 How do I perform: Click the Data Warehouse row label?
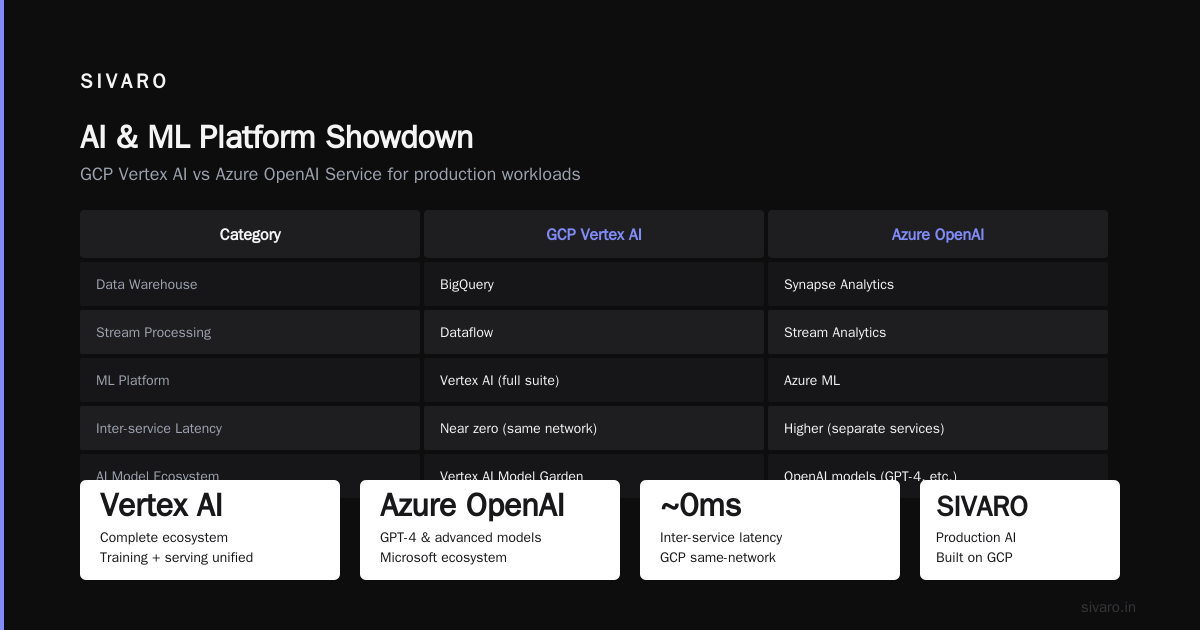250,284
